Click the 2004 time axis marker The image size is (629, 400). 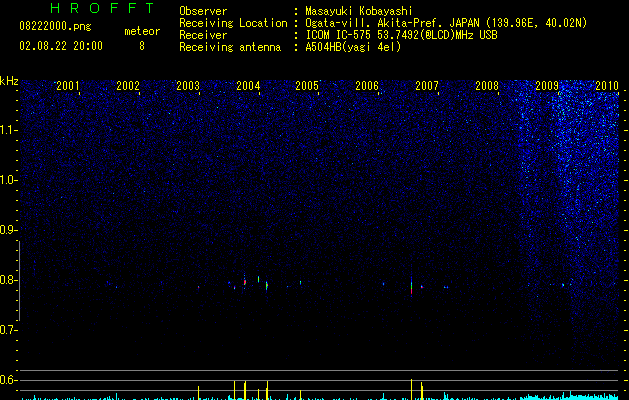pyautogui.click(x=248, y=85)
